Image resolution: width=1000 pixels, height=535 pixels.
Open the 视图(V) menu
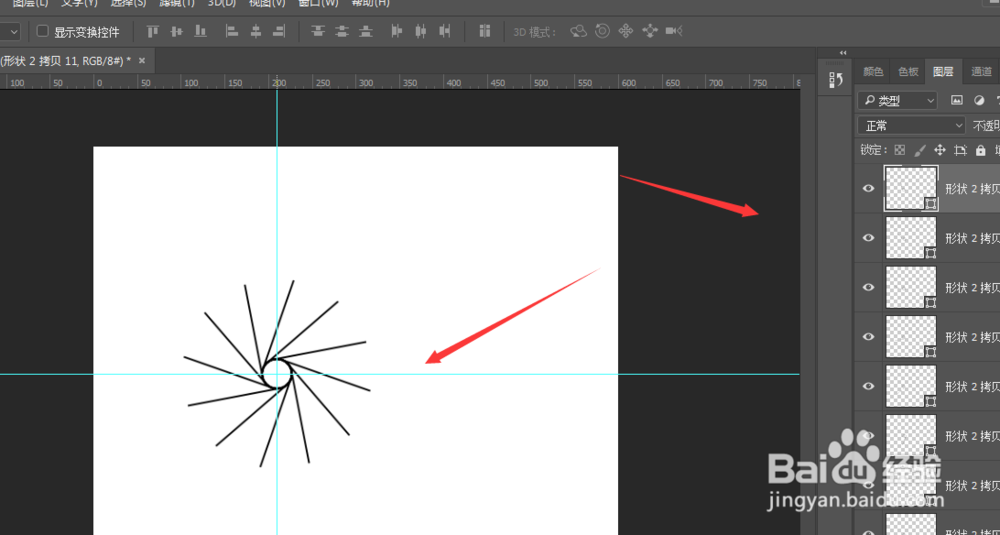point(267,4)
